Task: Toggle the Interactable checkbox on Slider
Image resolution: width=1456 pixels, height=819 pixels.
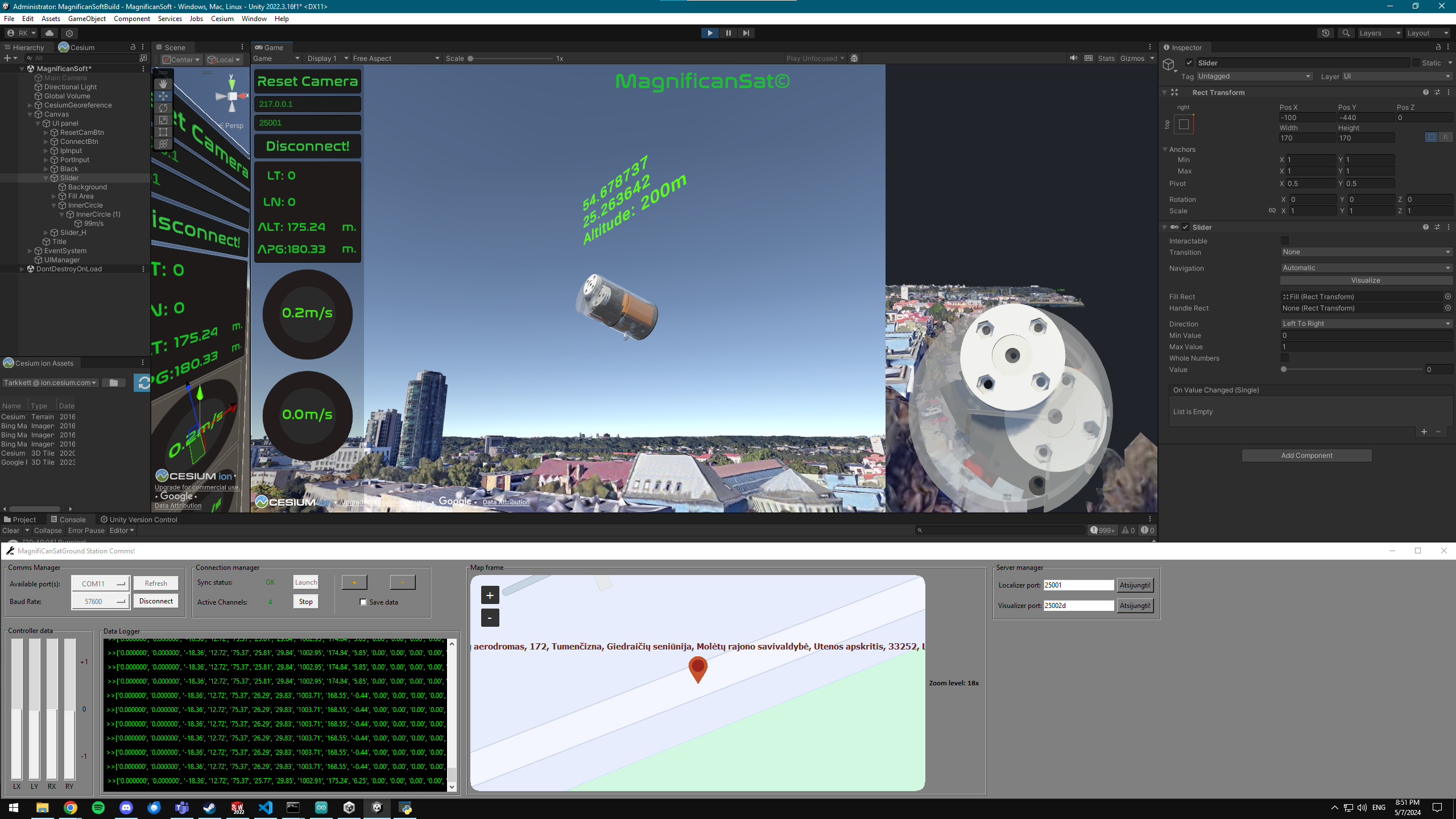Action: [x=1285, y=241]
